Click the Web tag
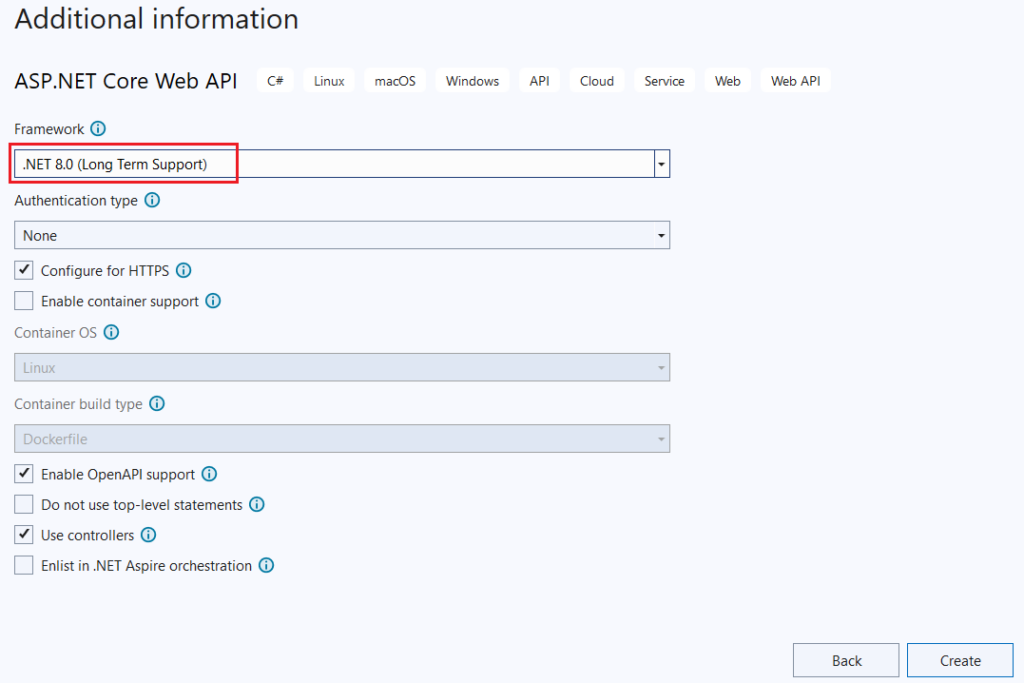 (728, 81)
